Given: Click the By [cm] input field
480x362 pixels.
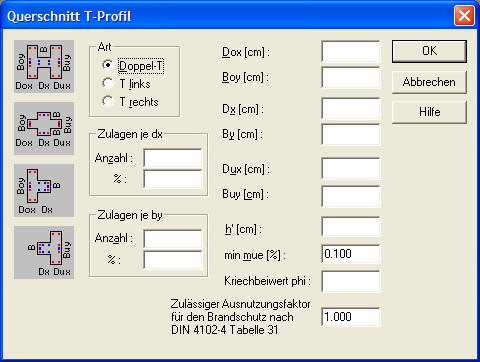Looking at the screenshot, I should [351, 134].
